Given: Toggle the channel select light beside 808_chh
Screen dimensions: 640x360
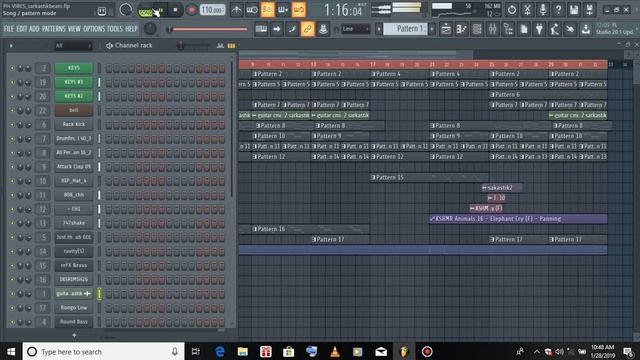Looking at the screenshot, I should (x=99, y=195).
